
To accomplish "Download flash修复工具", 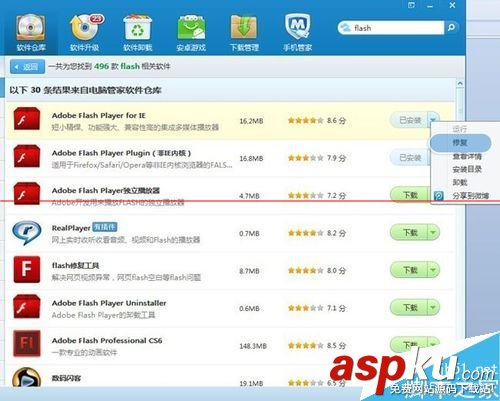I will [409, 270].
